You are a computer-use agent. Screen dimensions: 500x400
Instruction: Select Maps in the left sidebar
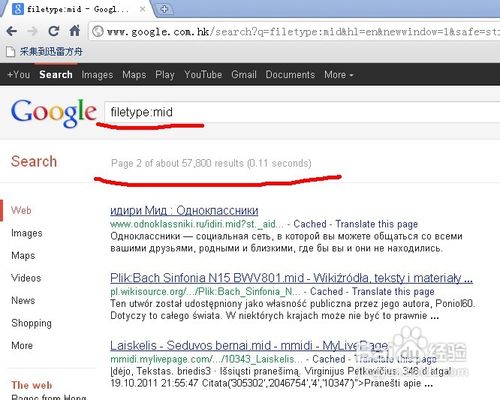click(23, 256)
